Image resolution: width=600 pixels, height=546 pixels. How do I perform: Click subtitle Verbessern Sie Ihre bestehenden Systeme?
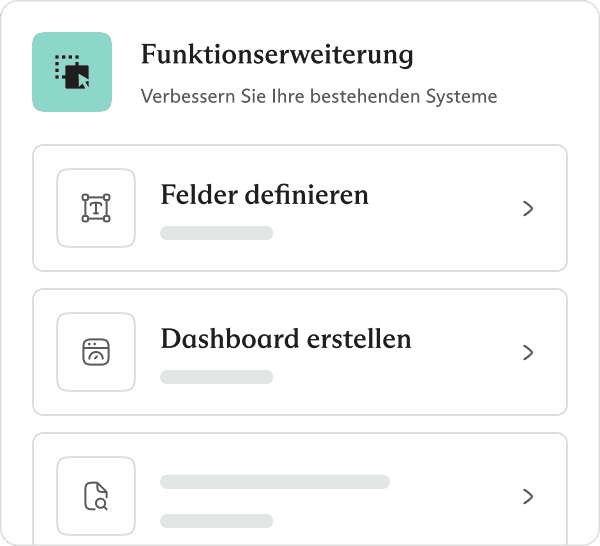[319, 98]
